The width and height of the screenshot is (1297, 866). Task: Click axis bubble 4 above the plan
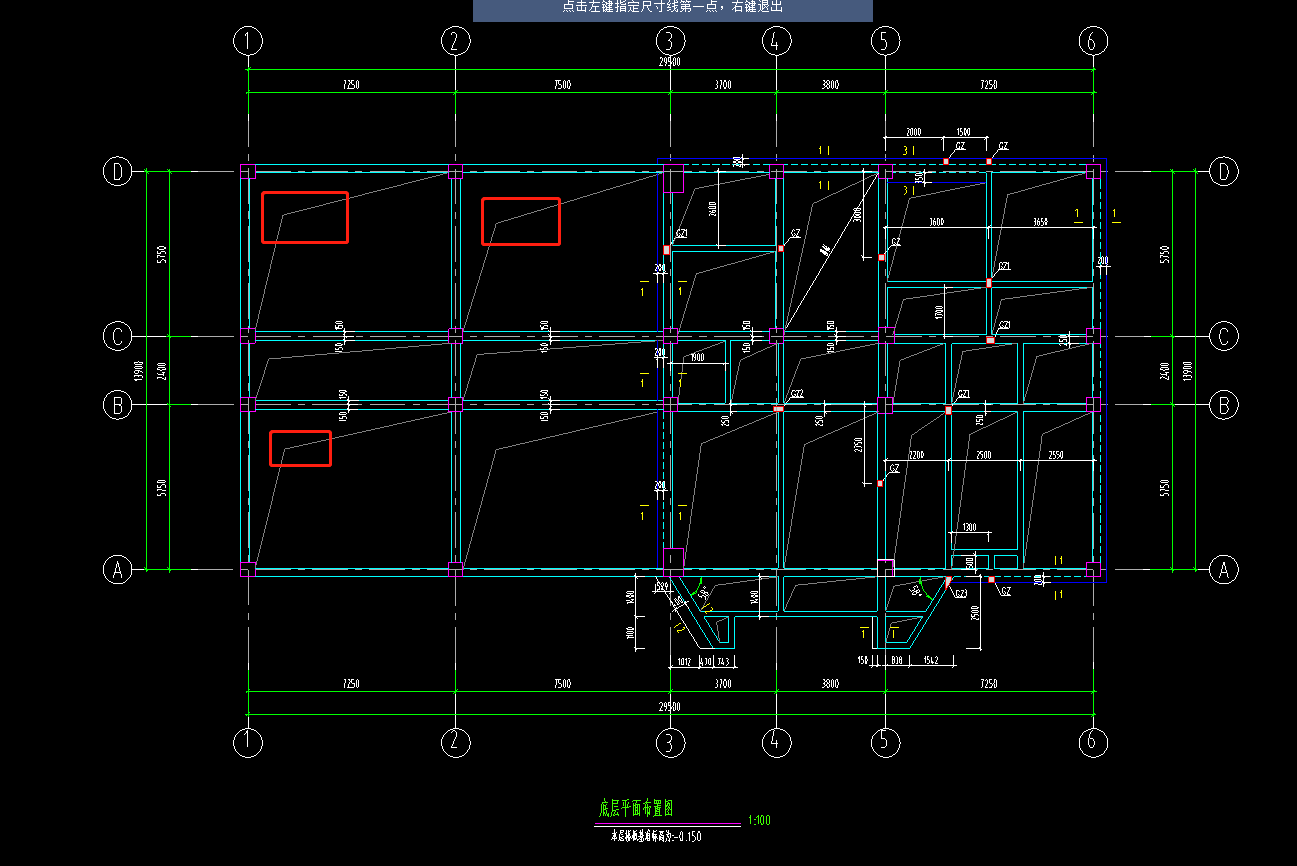[x=776, y=41]
